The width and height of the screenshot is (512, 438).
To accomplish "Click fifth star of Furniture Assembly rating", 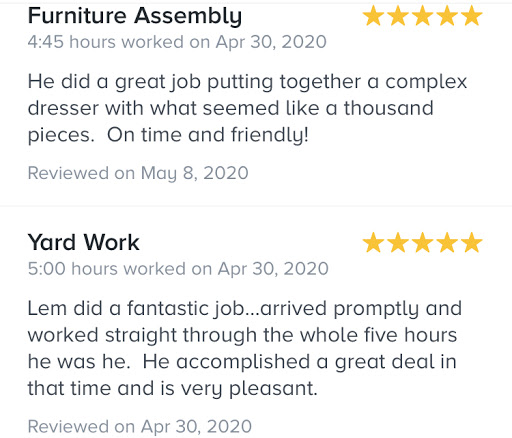I will tap(472, 16).
